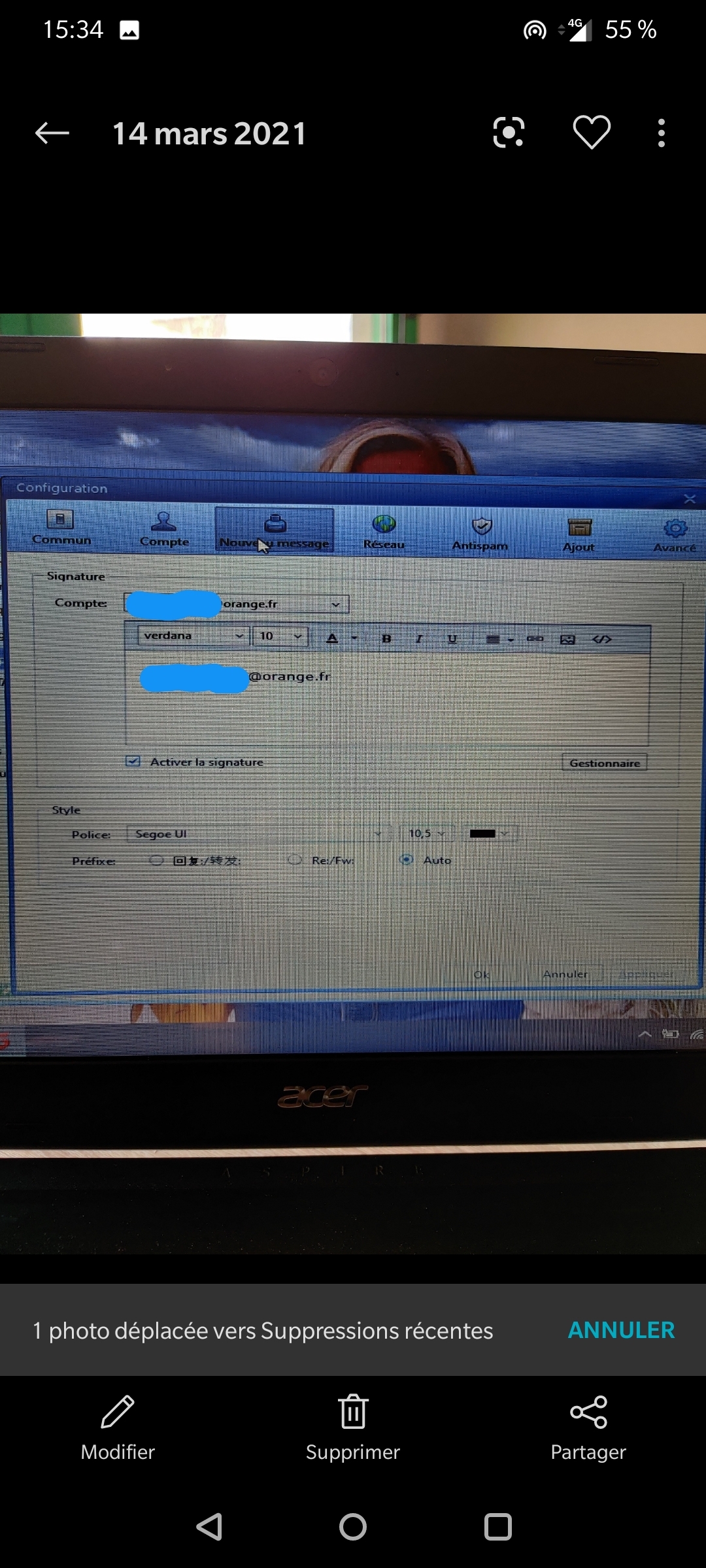706x1568 pixels.
Task: Expand the laptop taskbar hidden icons chevron
Action: pos(645,1034)
